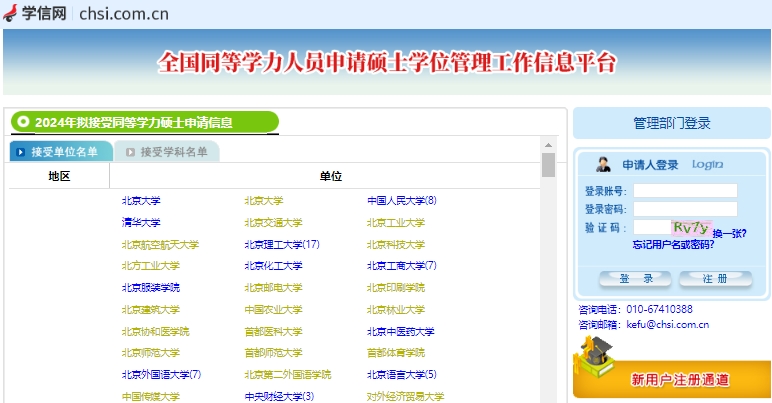Click the scrollbar up arrow of the unit list
Screen dimensions: 772x403
548,145
